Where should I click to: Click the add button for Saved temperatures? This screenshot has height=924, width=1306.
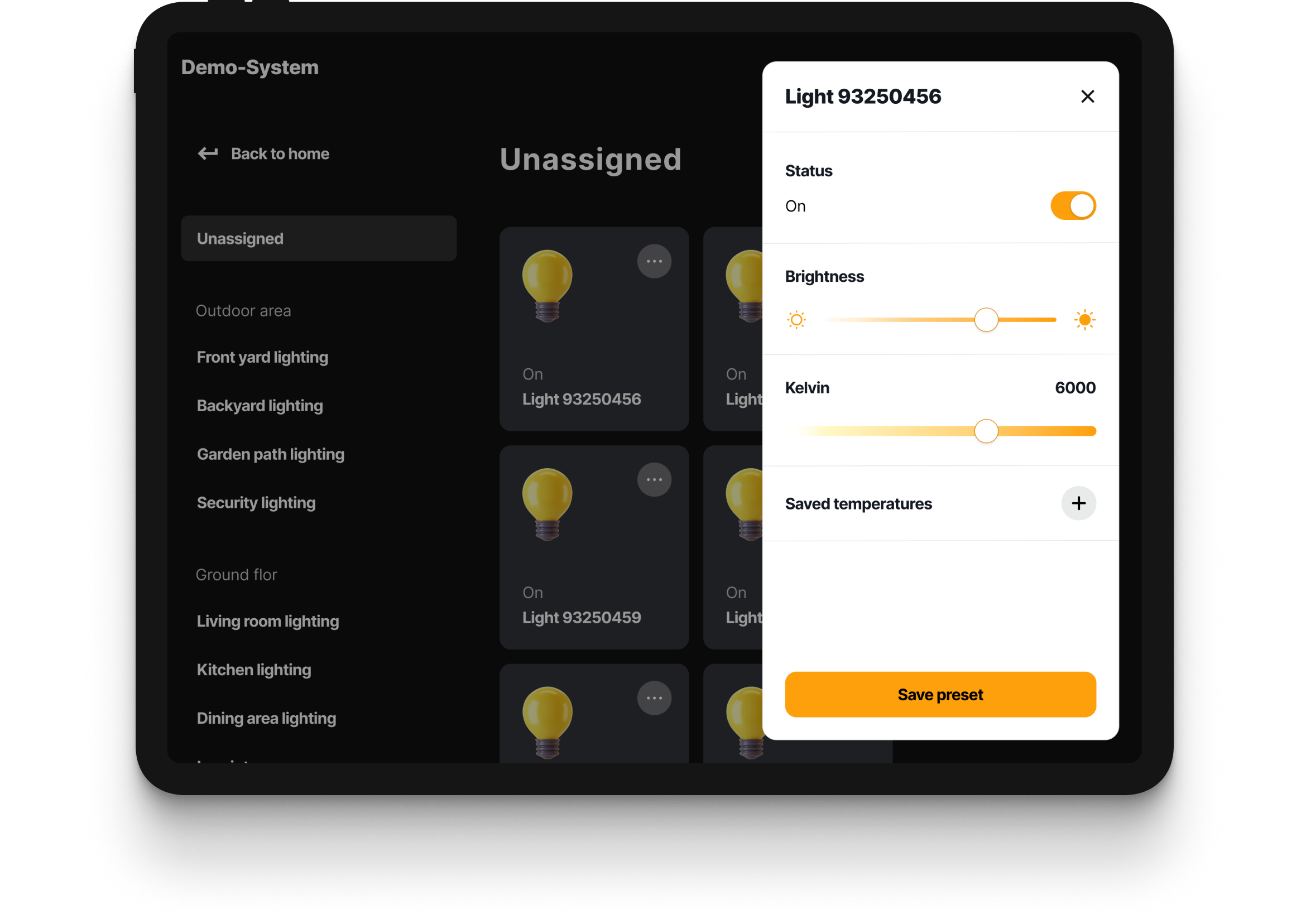point(1078,503)
